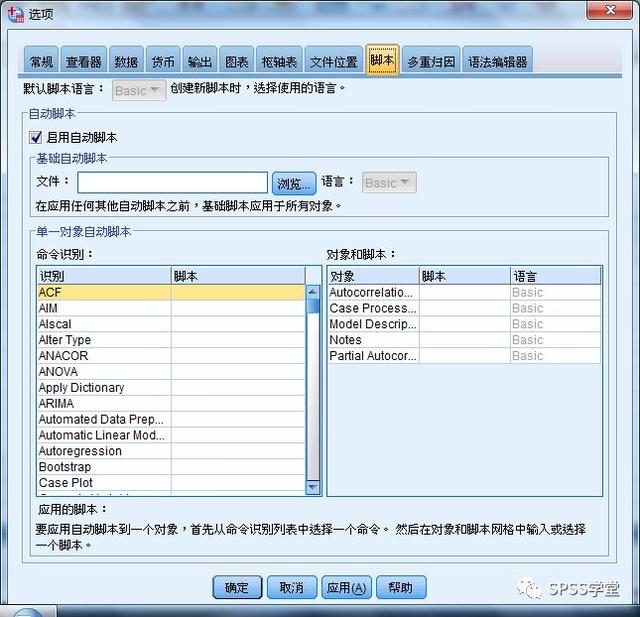
Task: Select the Bootstrap command row
Action: point(171,468)
